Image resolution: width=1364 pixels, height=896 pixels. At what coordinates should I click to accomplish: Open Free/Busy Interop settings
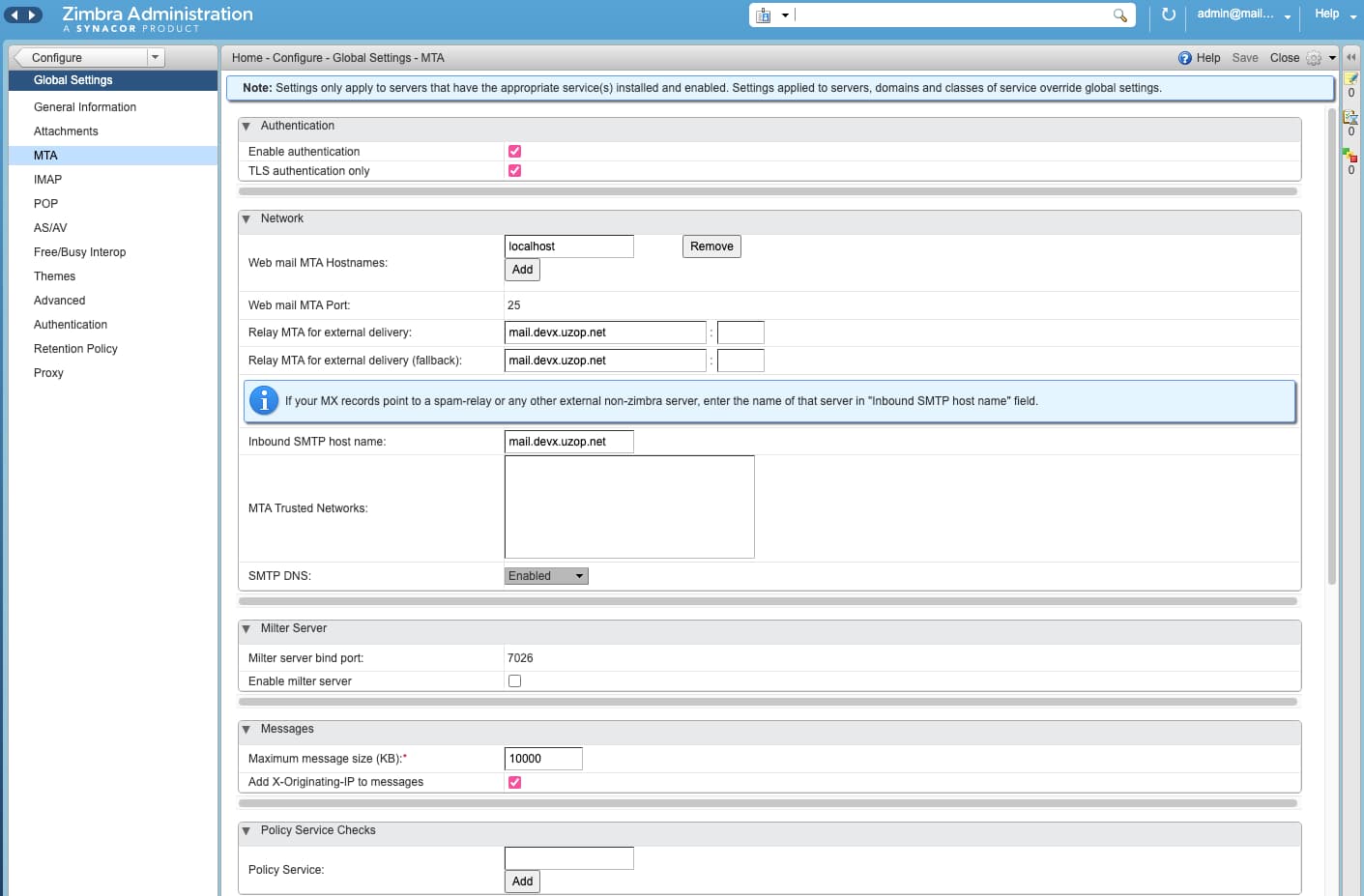click(112, 252)
